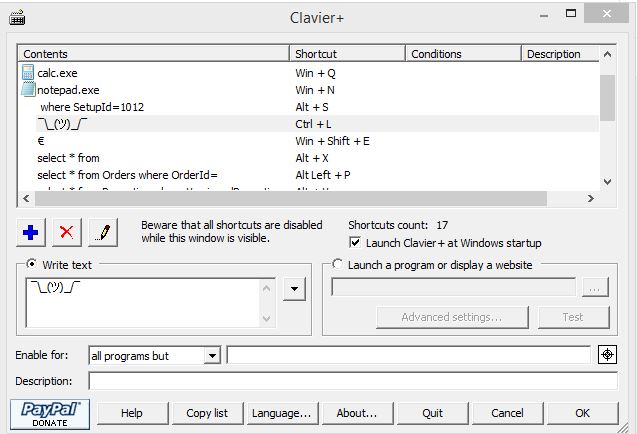Viewport: 637px width, 434px height.
Task: Minimize the Clavier+ window
Action: (544, 15)
